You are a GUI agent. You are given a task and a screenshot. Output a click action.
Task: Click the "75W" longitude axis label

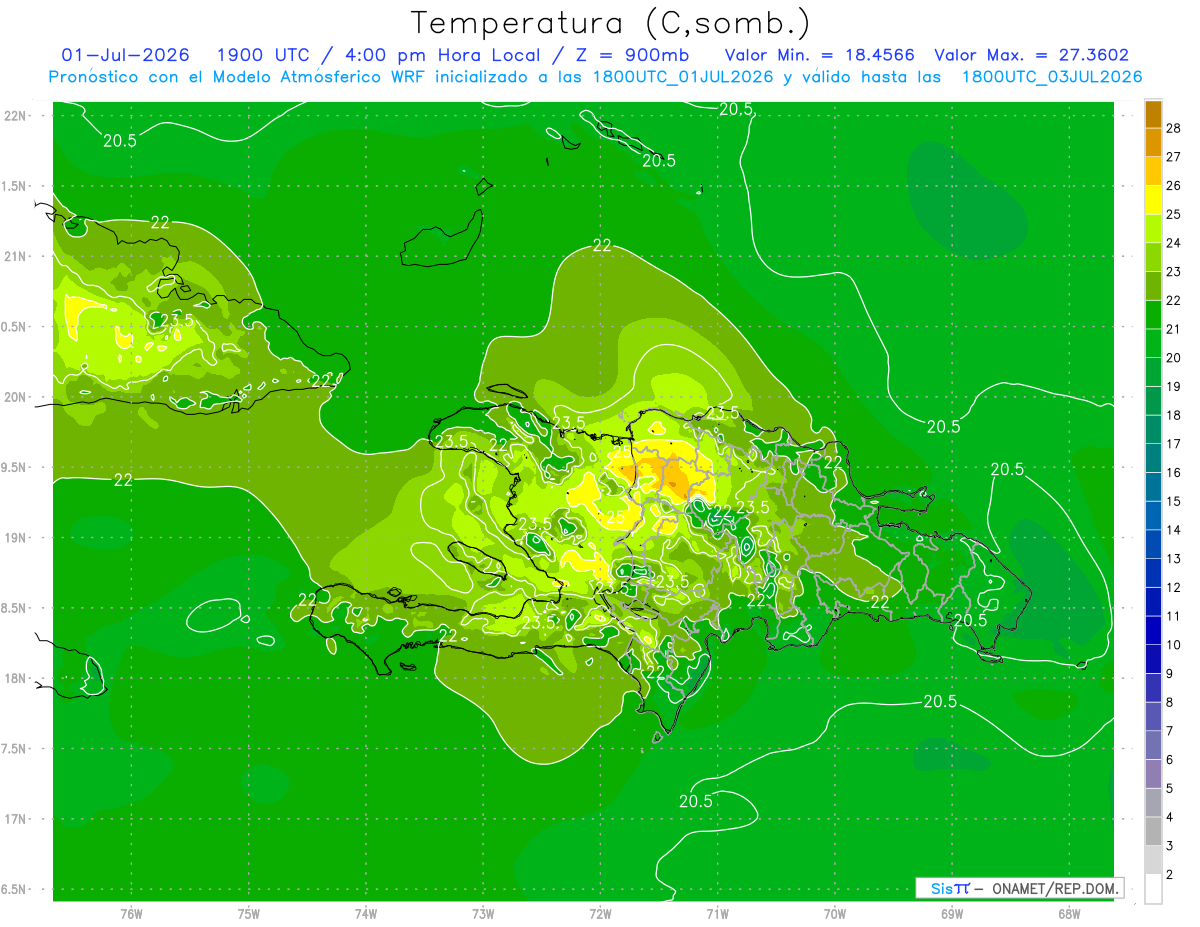[x=249, y=914]
